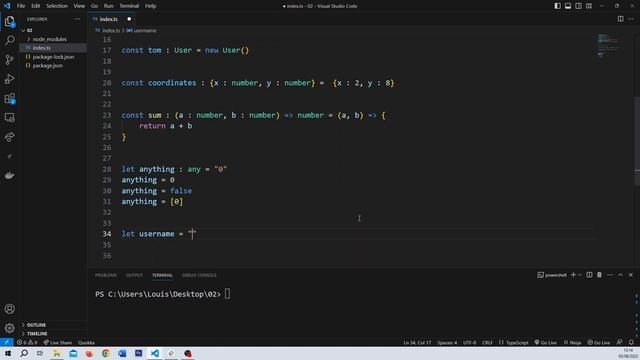Click the remote window indicator in status bar
The image size is (640, 360).
click(x=7, y=342)
